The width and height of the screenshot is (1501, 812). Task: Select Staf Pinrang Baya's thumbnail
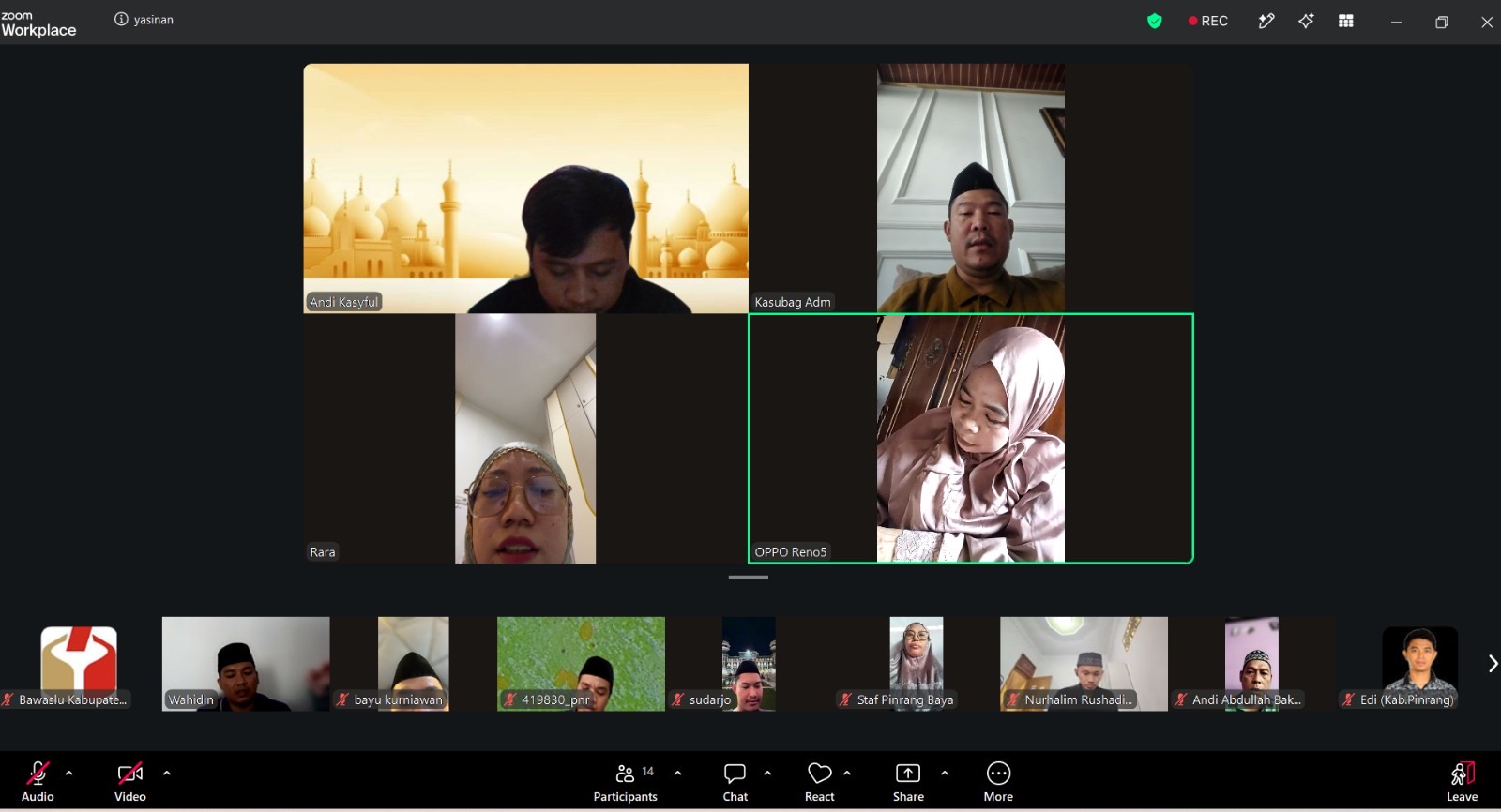point(917,664)
